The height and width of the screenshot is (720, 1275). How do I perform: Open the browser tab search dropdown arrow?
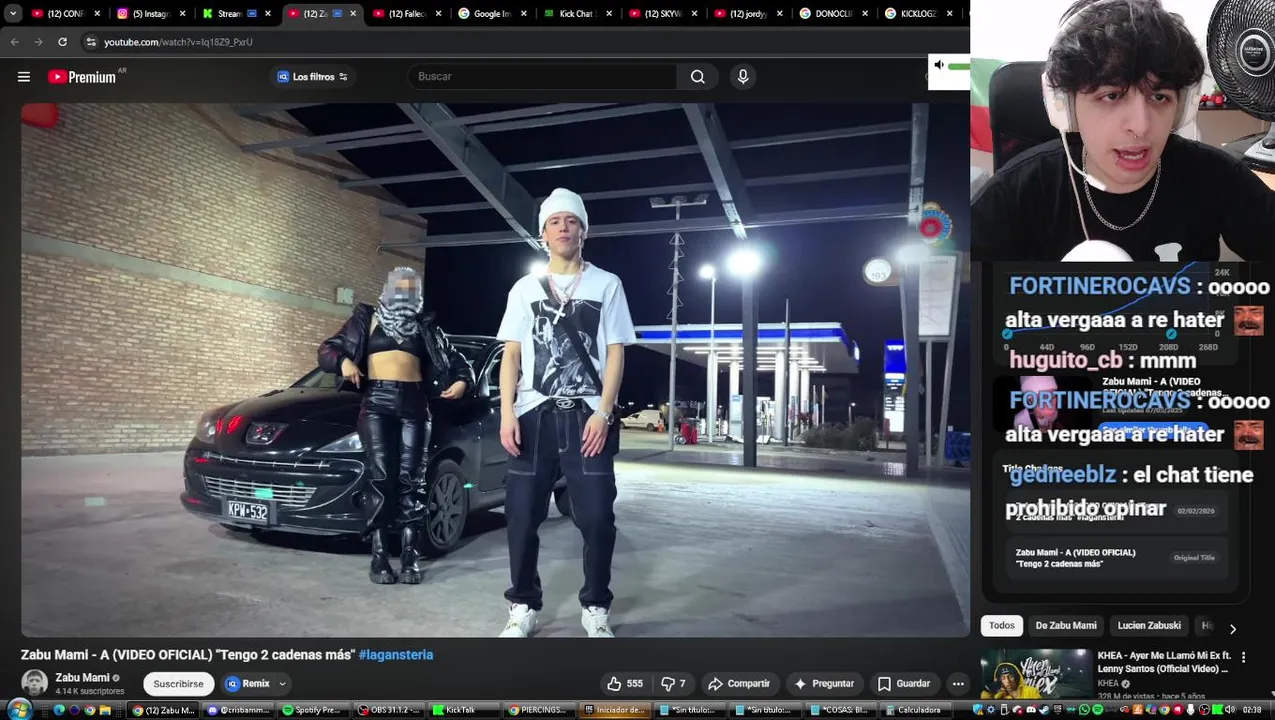click(13, 14)
